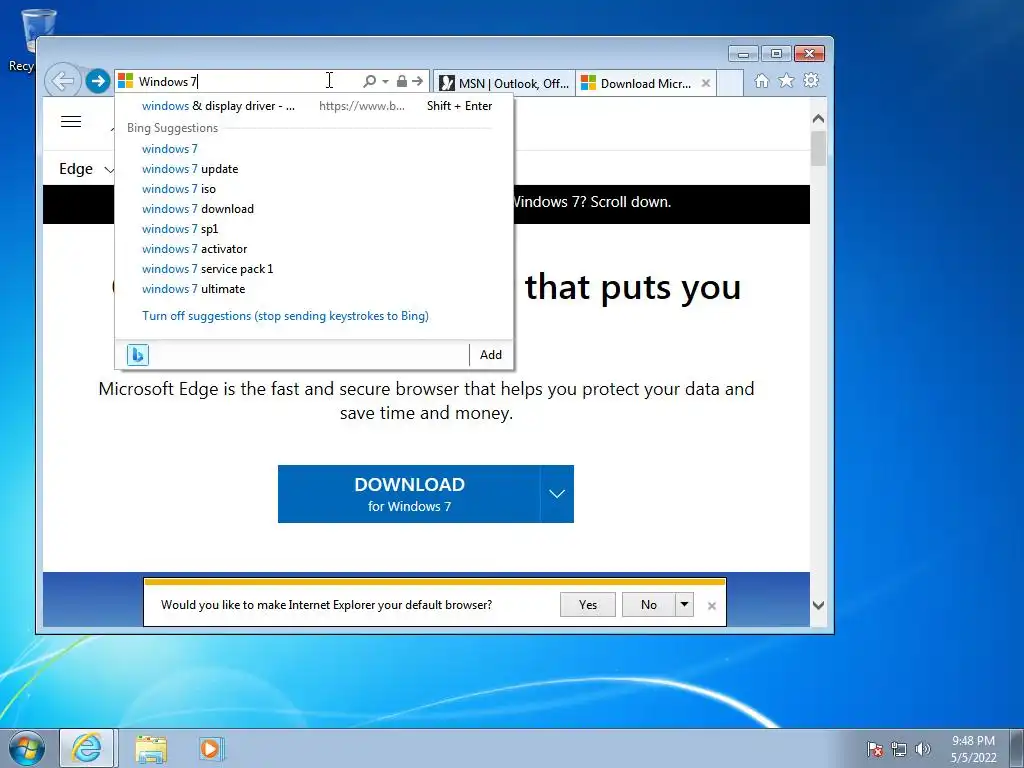Click the security lock icon in address bar

click(402, 81)
